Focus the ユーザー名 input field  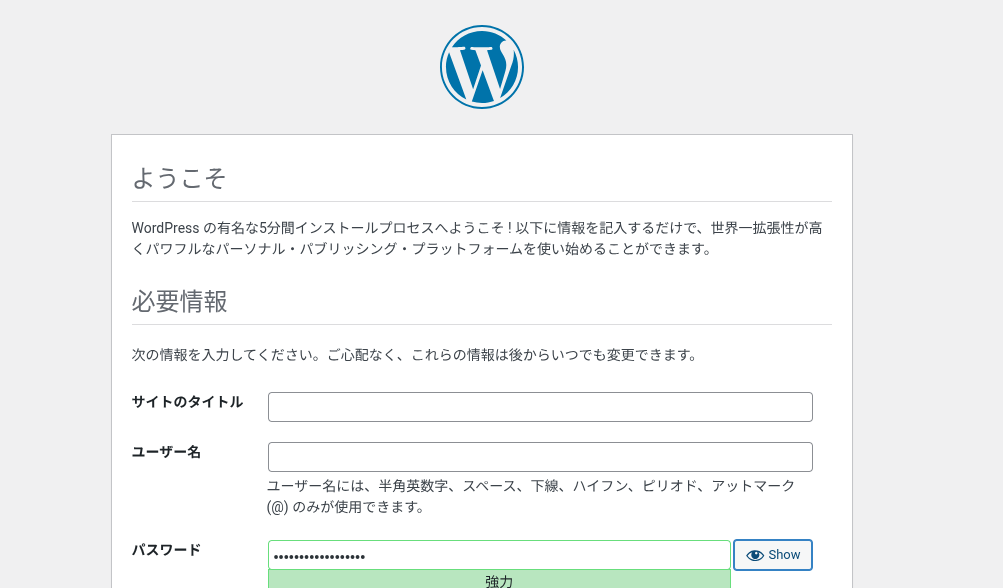[540, 457]
